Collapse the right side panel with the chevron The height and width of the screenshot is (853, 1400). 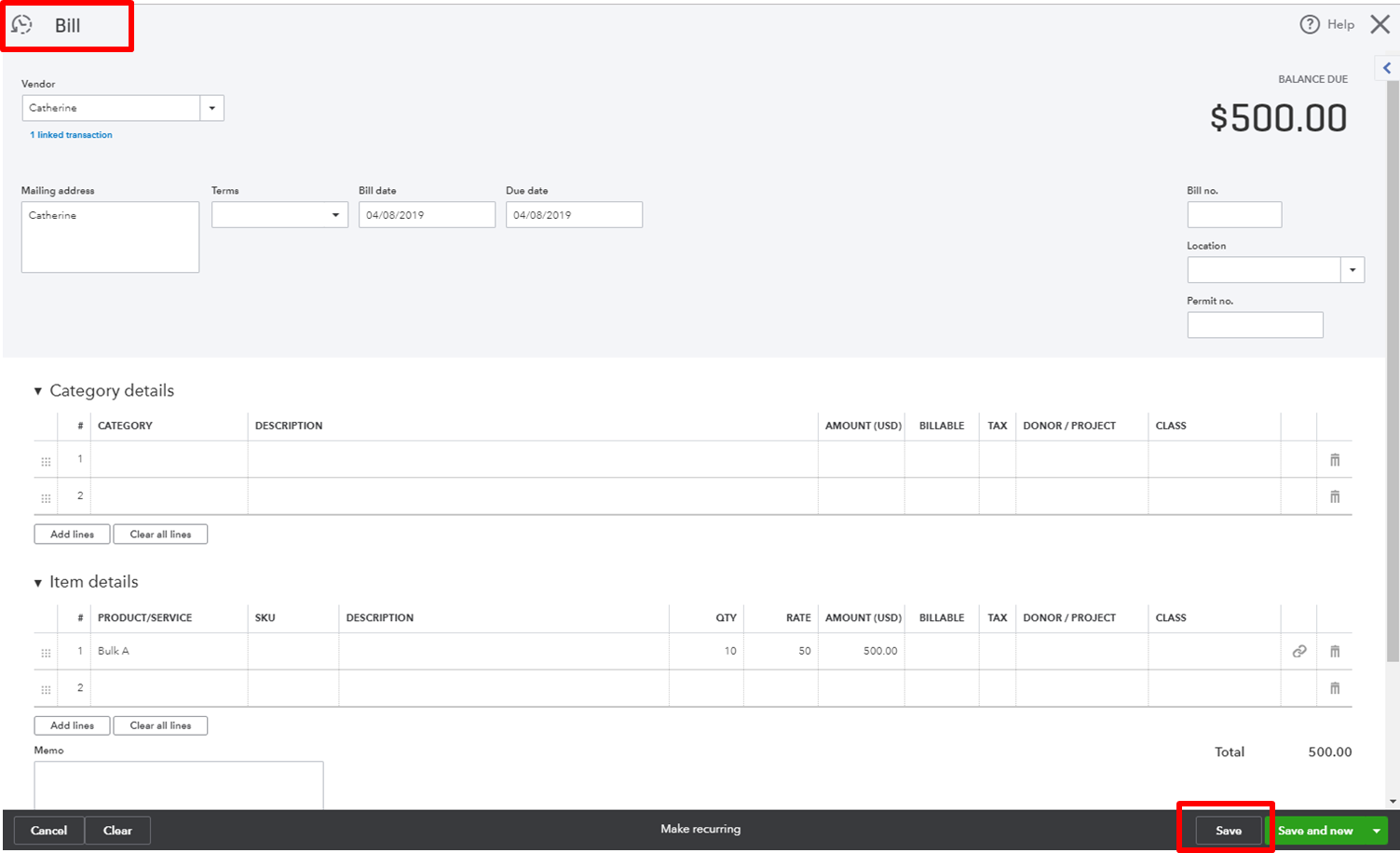pyautogui.click(x=1388, y=67)
